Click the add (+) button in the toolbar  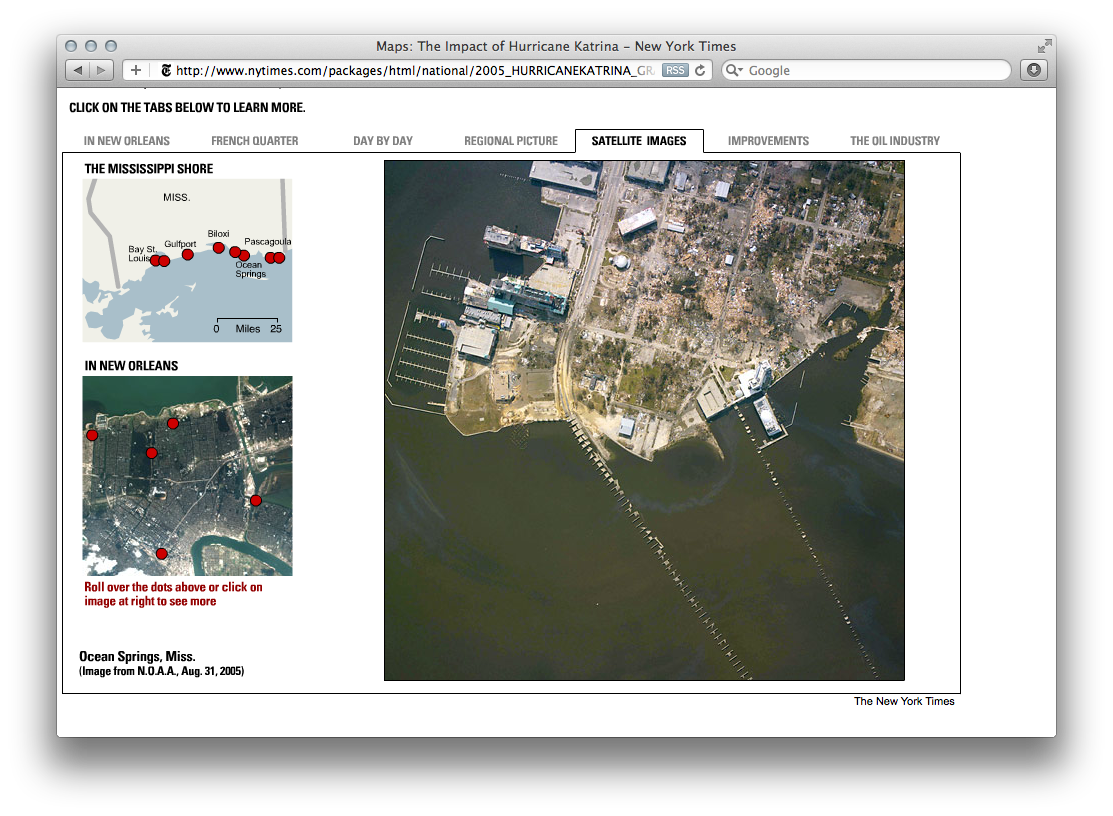point(135,70)
